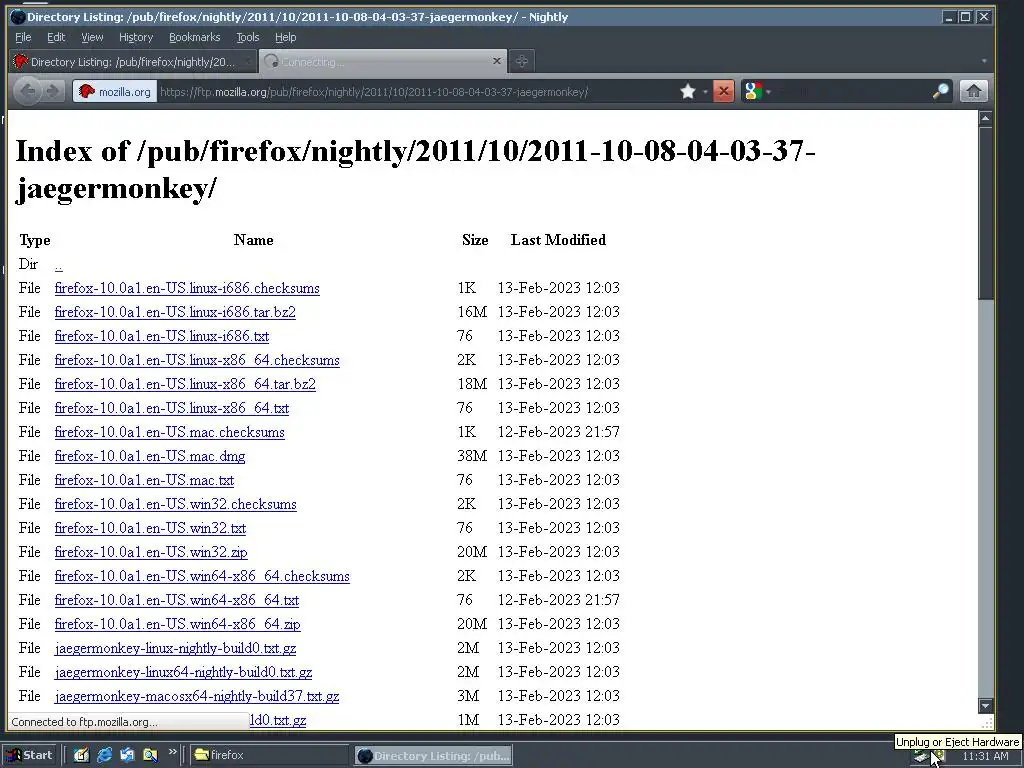The width and height of the screenshot is (1024, 768).
Task: Click the first Quick Launch icon
Action: pos(81,755)
